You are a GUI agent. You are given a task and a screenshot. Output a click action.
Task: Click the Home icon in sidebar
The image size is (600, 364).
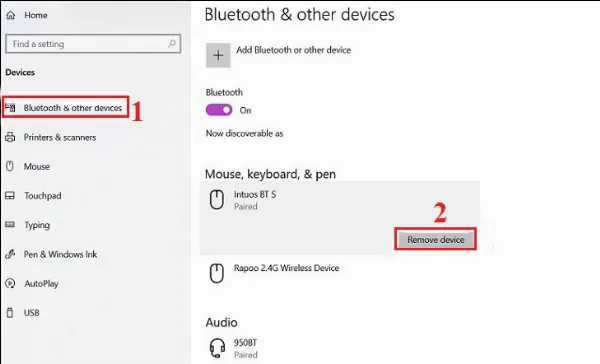[x=11, y=15]
